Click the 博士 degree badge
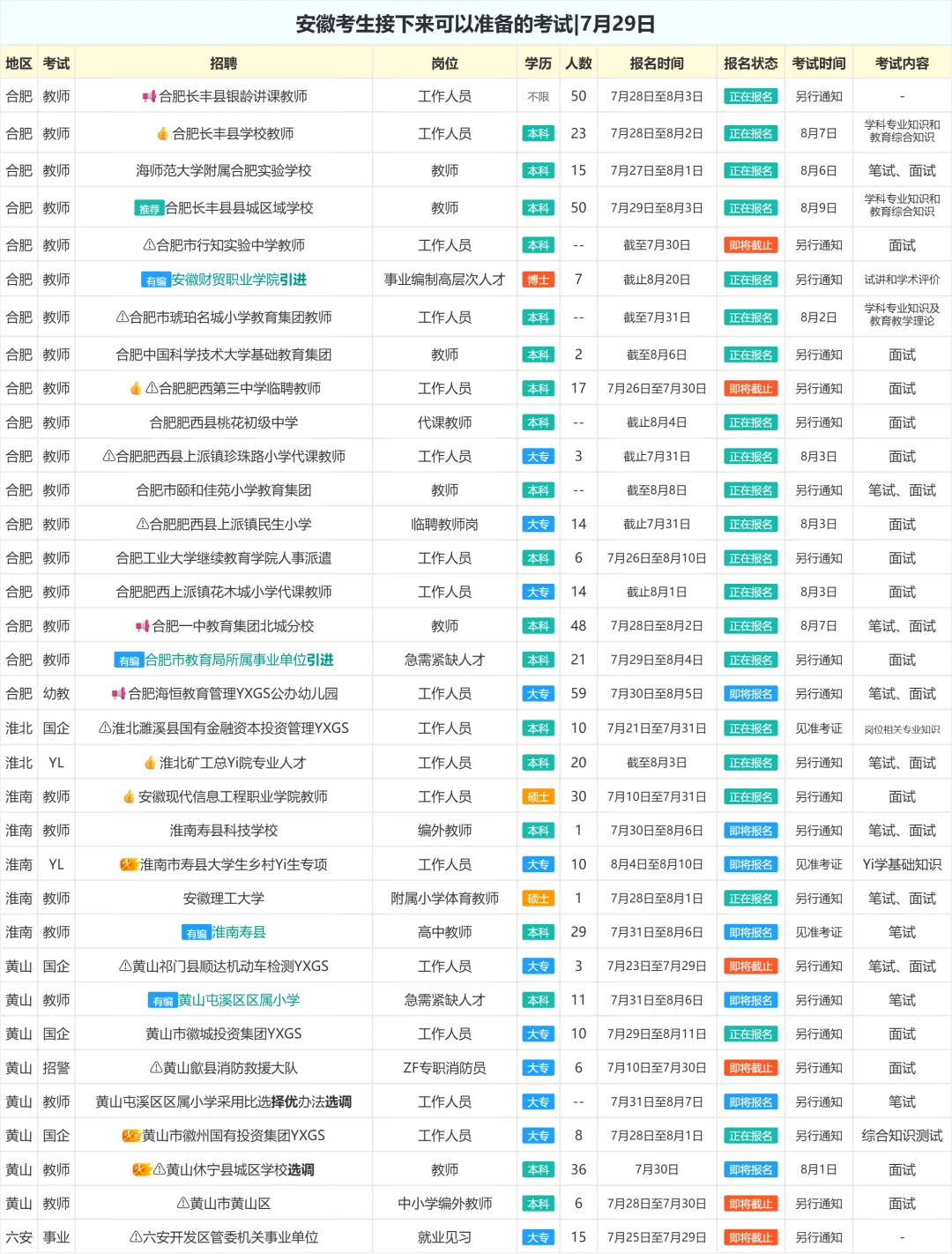The image size is (952, 1254). click(x=539, y=280)
